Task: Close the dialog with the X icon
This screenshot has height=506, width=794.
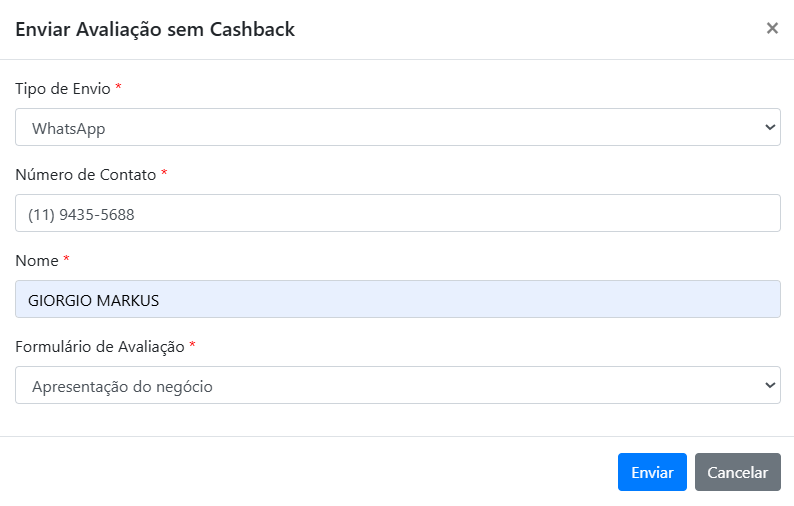Action: (x=772, y=28)
